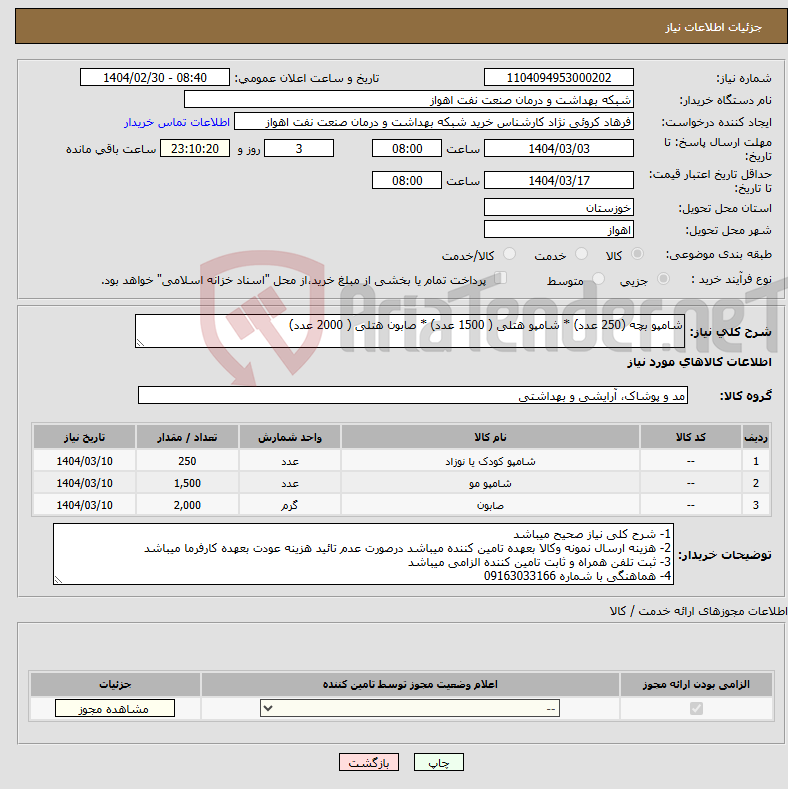Click the quantity cell 1,500
Viewport: 788px width, 789px height.
click(187, 483)
